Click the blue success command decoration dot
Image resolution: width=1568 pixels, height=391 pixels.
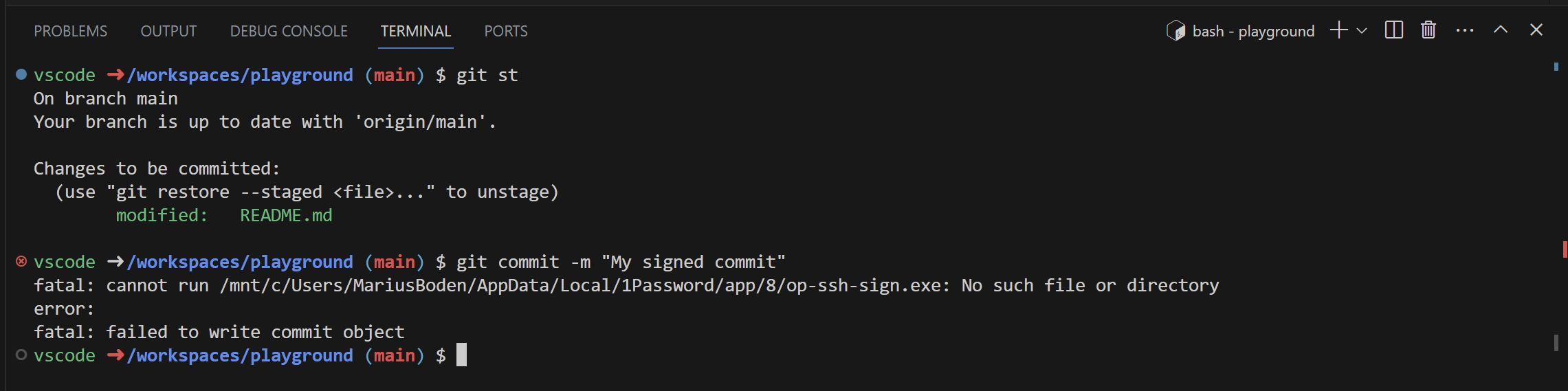click(x=21, y=74)
